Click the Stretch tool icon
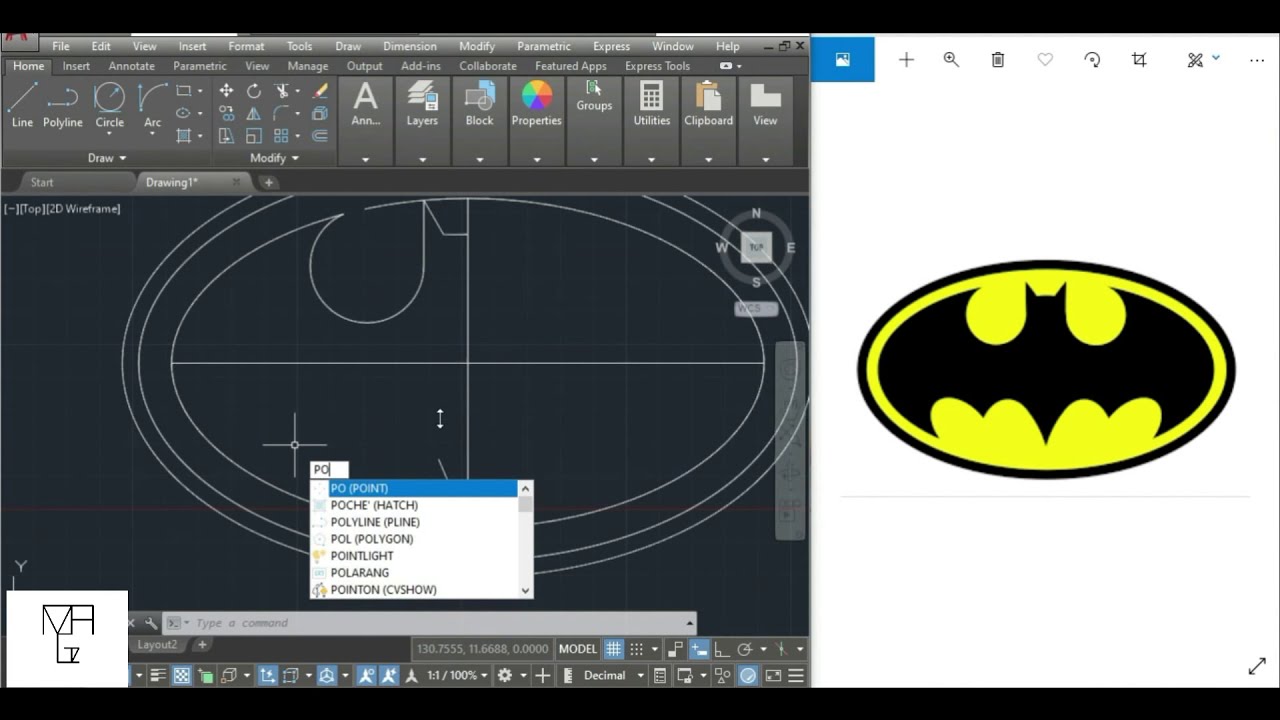This screenshot has height=720, width=1280. [x=226, y=136]
